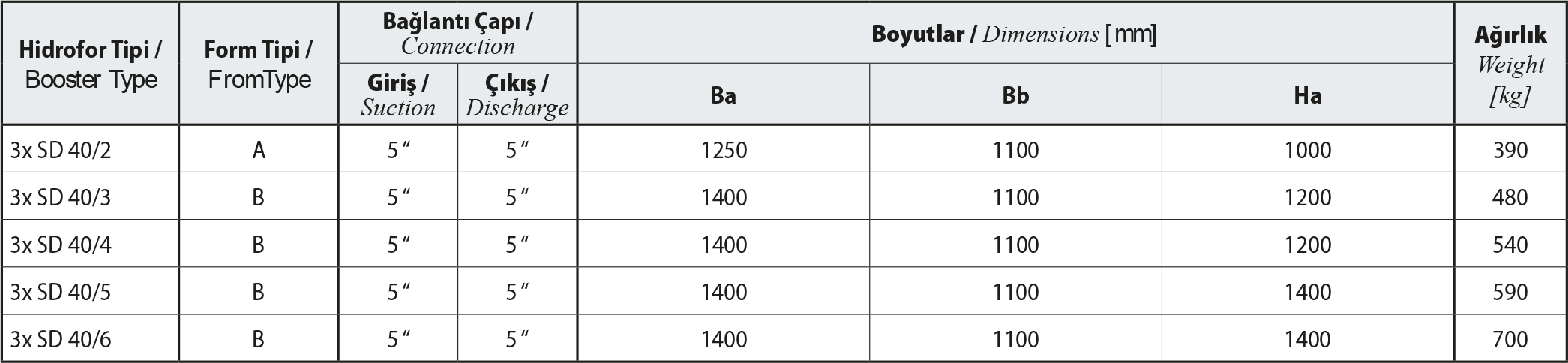1568x363 pixels.
Task: Select the Form Tipi / FromType header
Action: point(259,64)
